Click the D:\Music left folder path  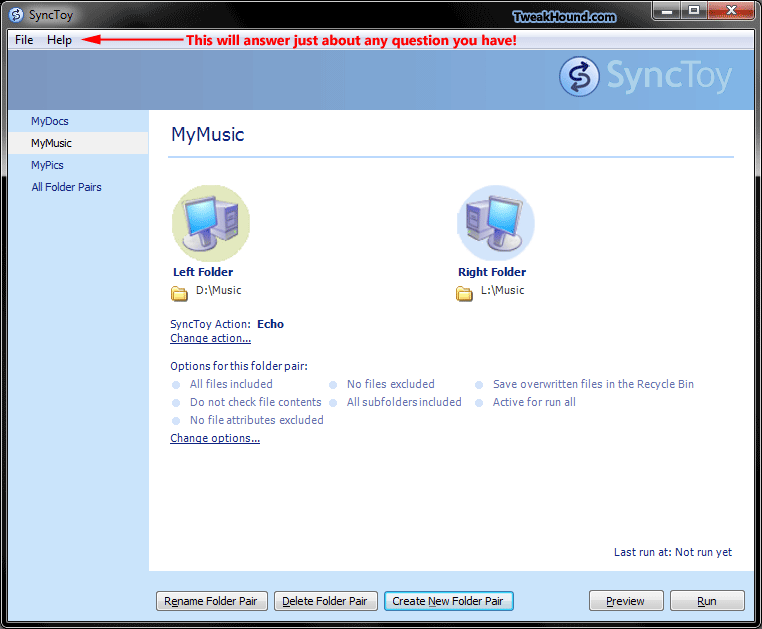pos(219,290)
